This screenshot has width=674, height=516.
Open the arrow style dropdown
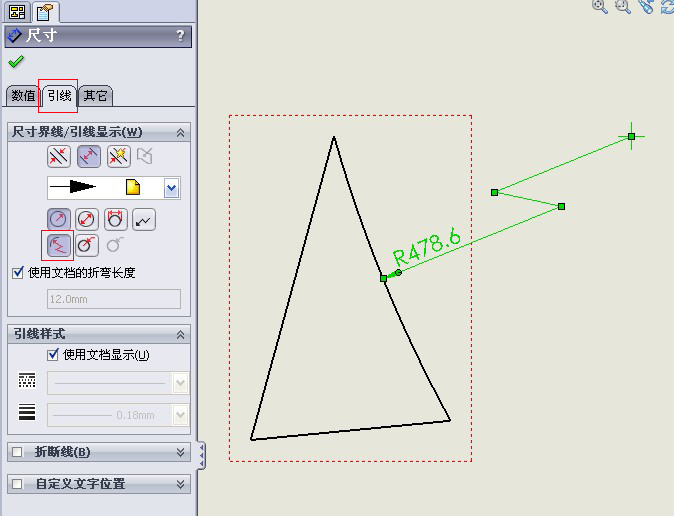click(x=172, y=188)
